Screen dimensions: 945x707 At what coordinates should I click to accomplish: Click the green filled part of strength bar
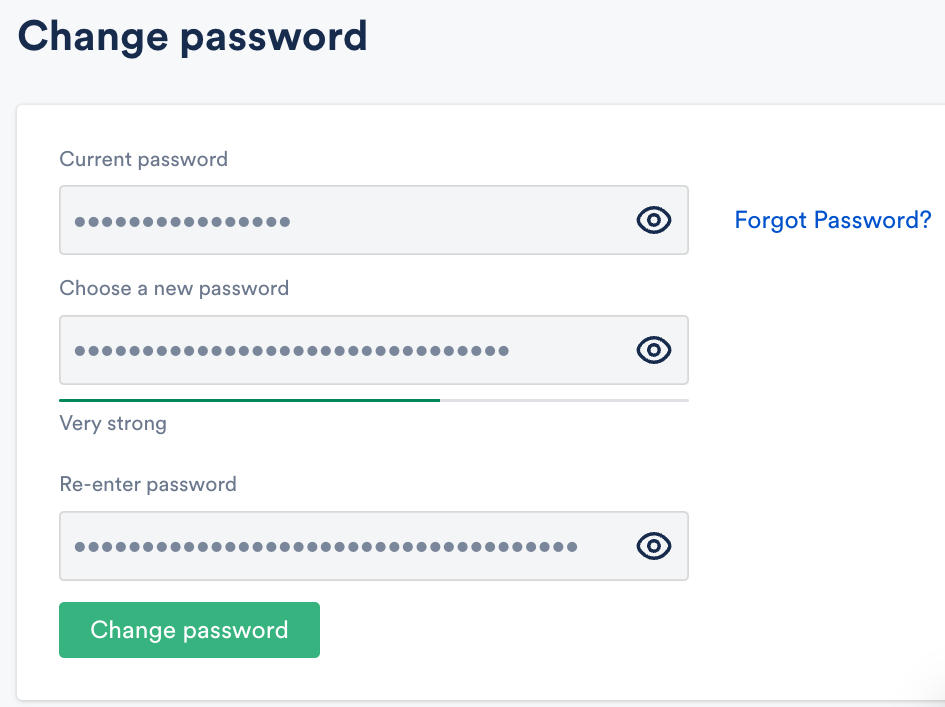coord(250,400)
